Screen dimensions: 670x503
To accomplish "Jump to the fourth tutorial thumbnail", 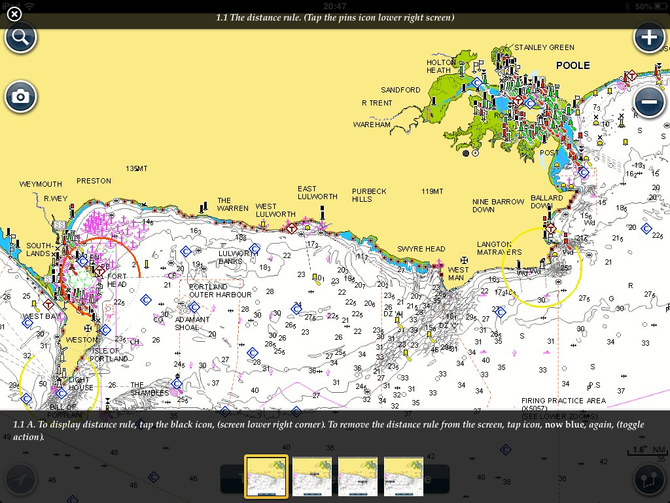I will click(404, 475).
